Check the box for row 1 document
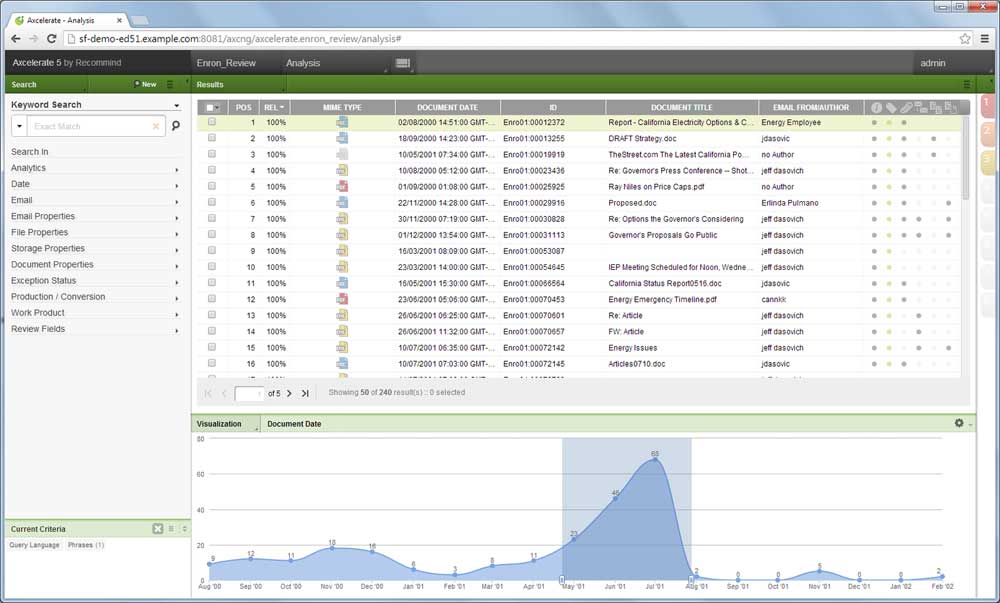Screen dimensions: 1000x603 click(212, 123)
